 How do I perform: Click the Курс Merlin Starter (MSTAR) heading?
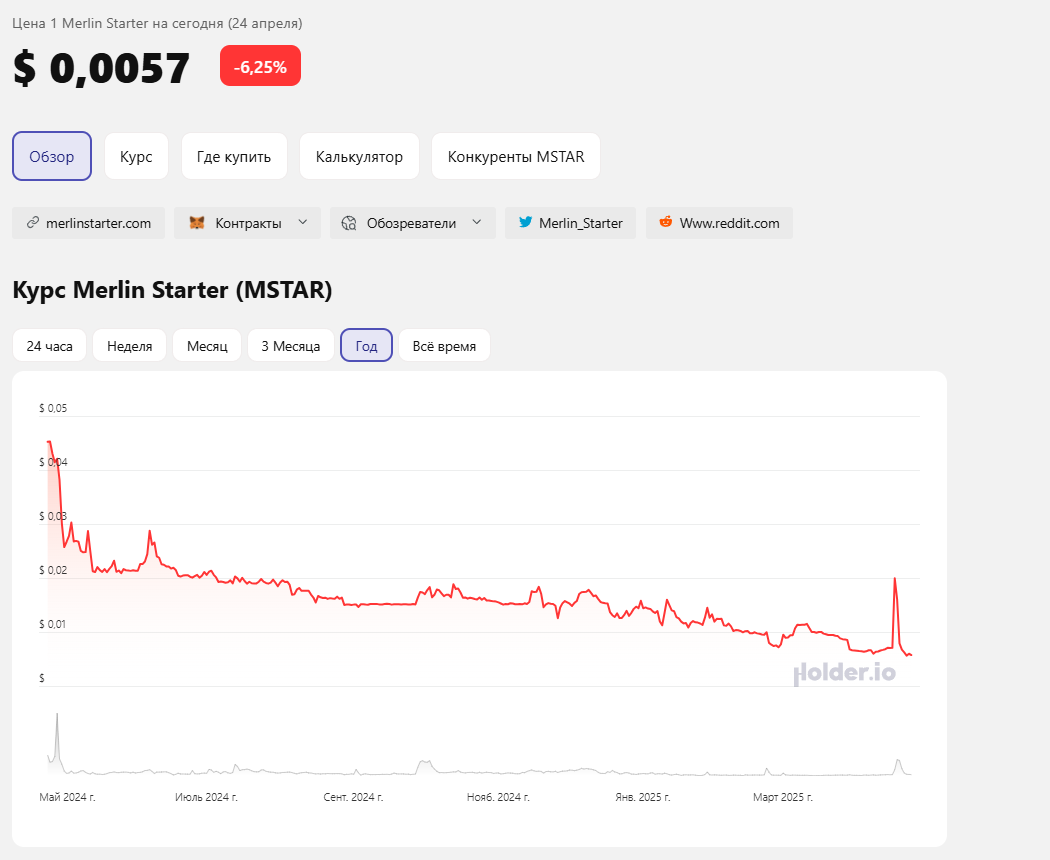[x=172, y=289]
